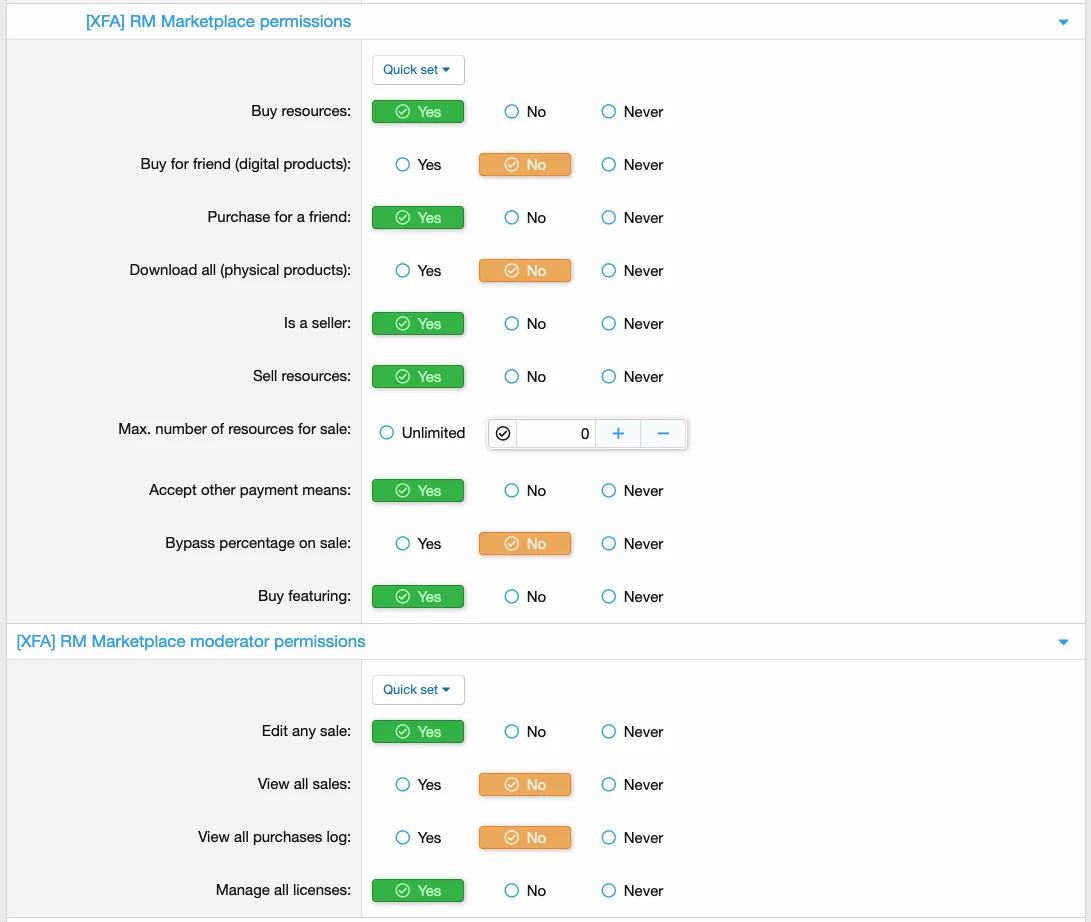
Task: Set Is a seller to No
Action: (x=512, y=324)
